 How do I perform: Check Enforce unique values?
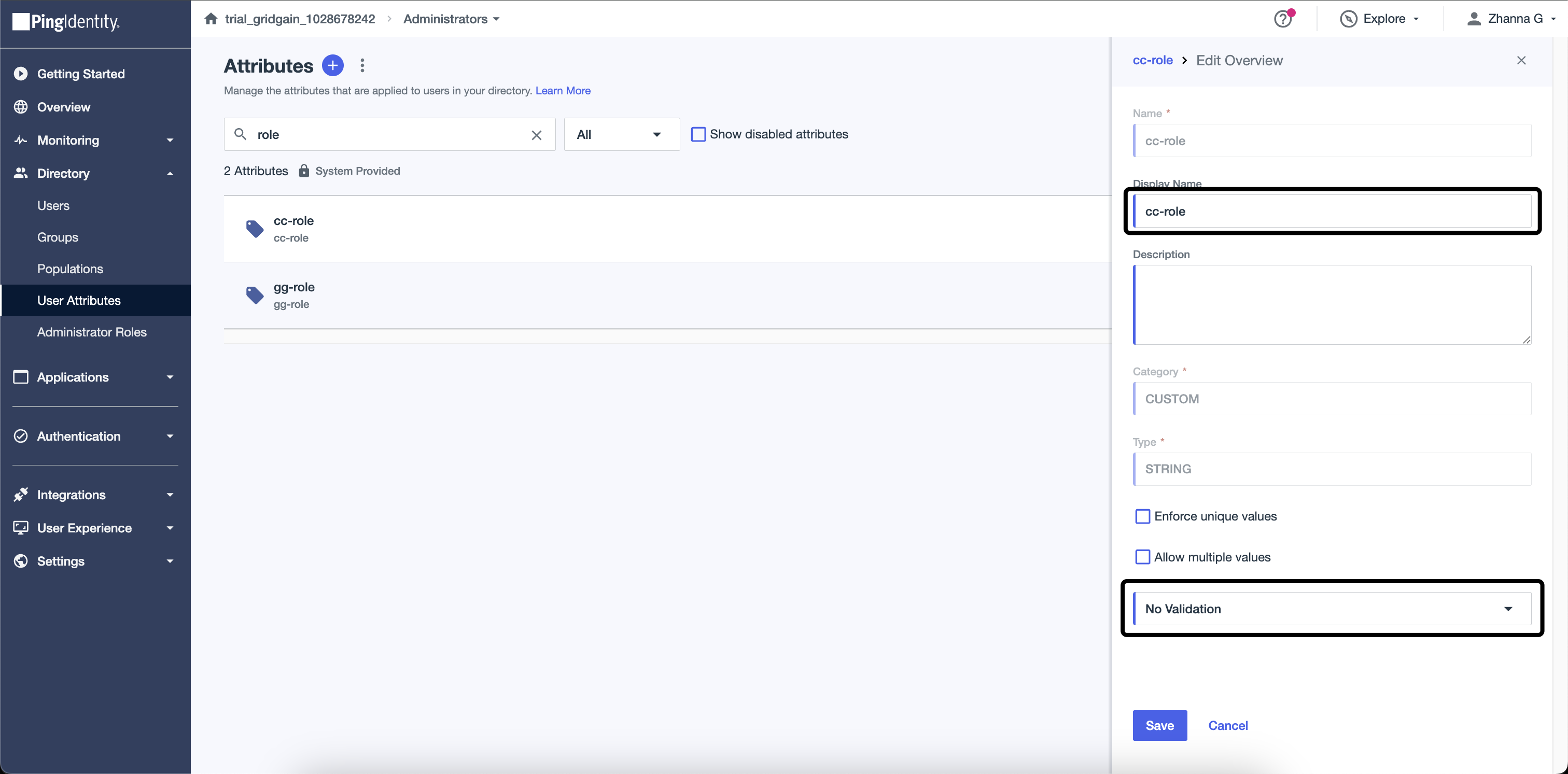(x=1142, y=516)
